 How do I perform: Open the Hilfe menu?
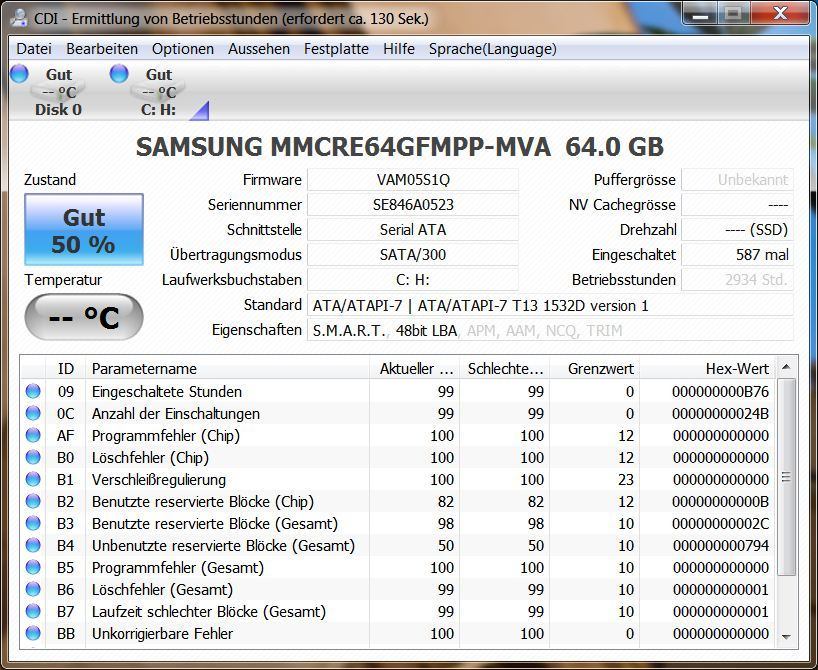[399, 49]
